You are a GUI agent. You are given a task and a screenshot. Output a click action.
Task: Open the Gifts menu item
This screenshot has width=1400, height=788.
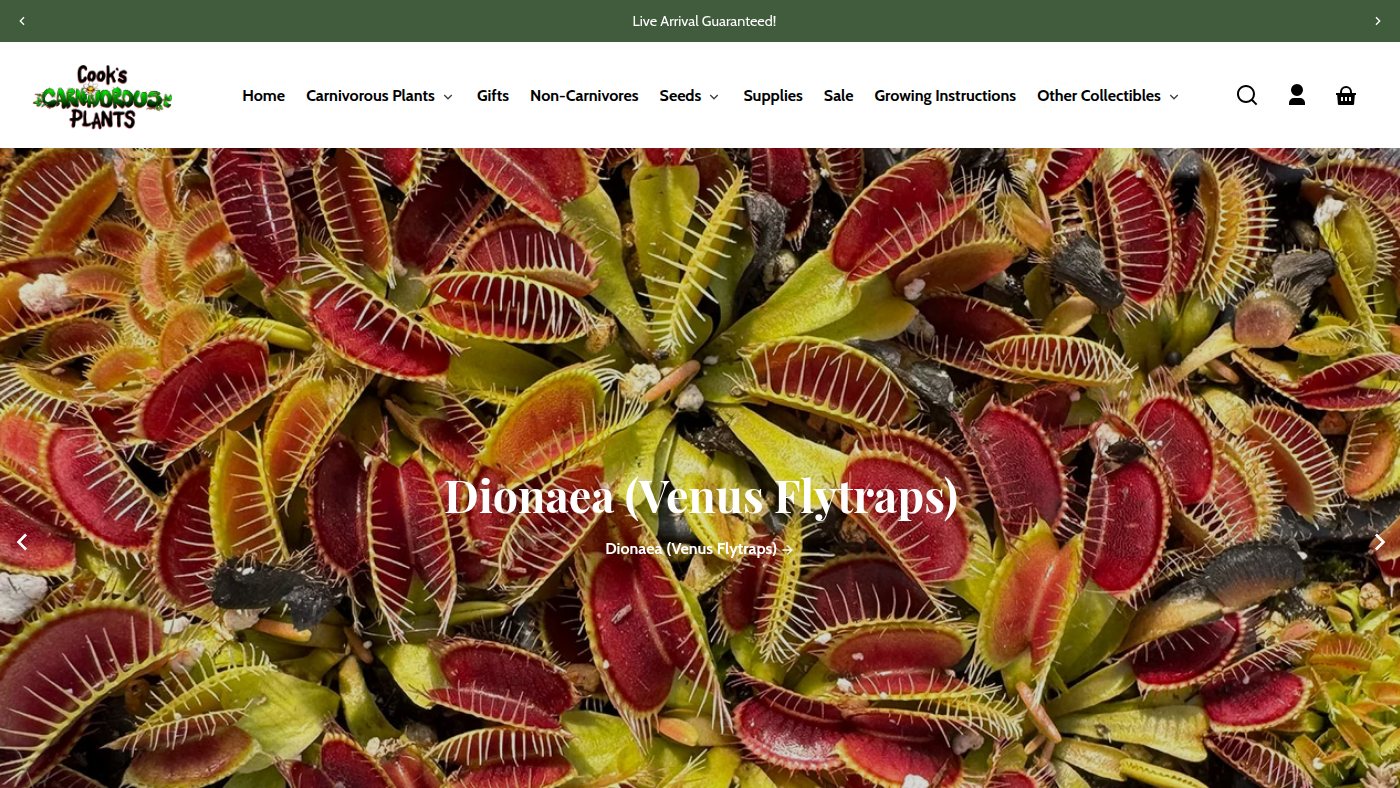pos(493,96)
